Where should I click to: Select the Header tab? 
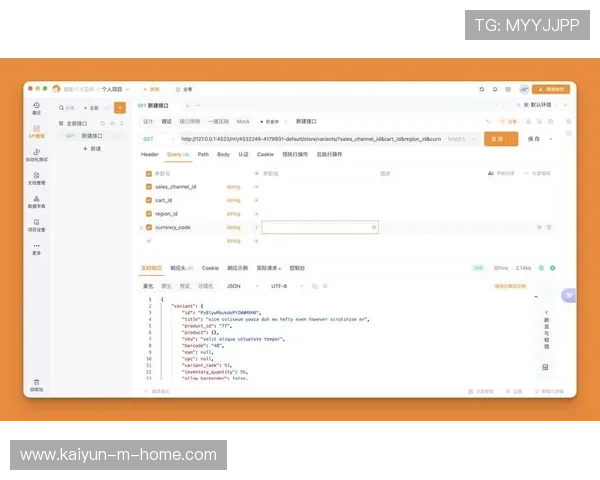click(x=149, y=155)
